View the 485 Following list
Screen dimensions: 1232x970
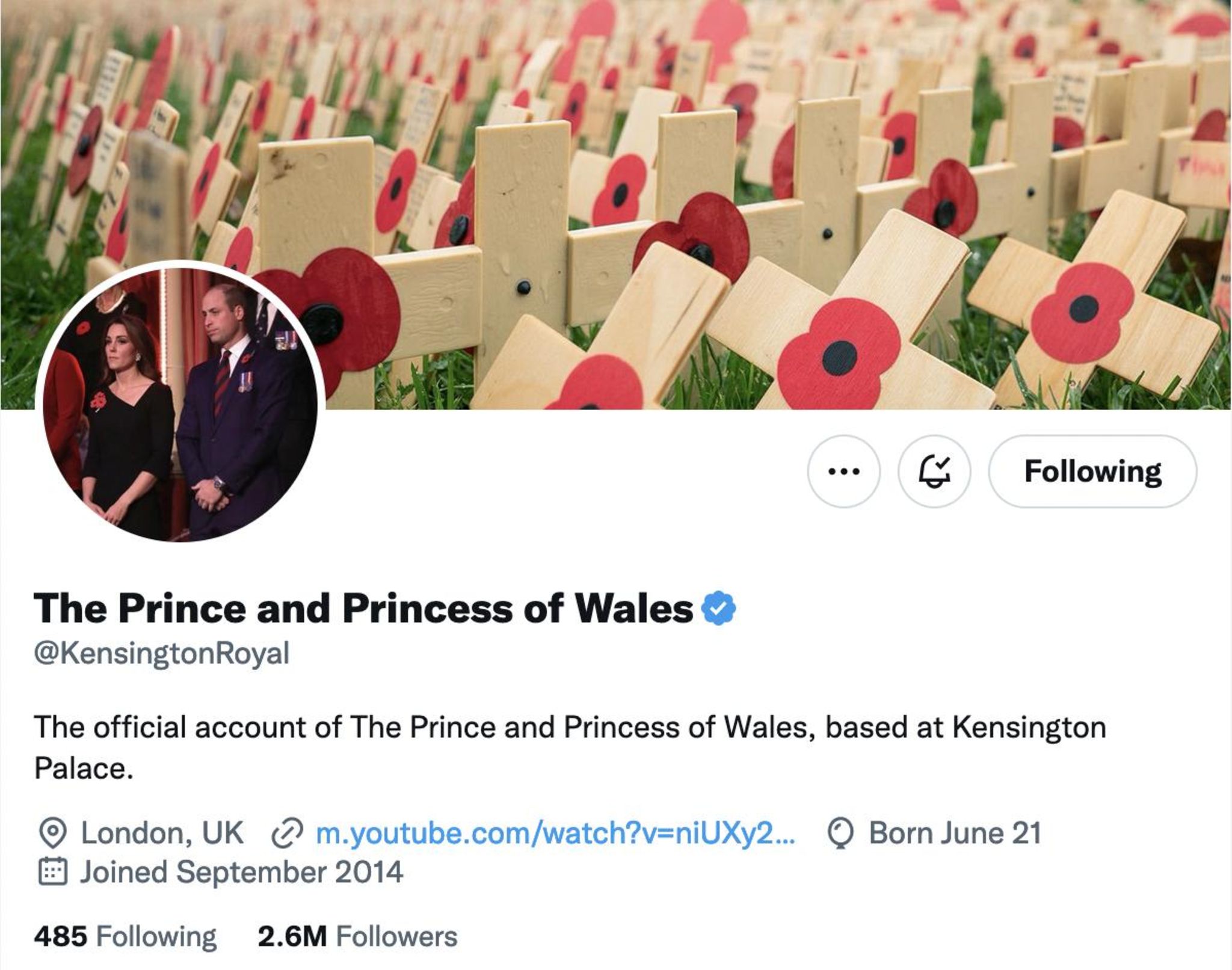[x=125, y=936]
